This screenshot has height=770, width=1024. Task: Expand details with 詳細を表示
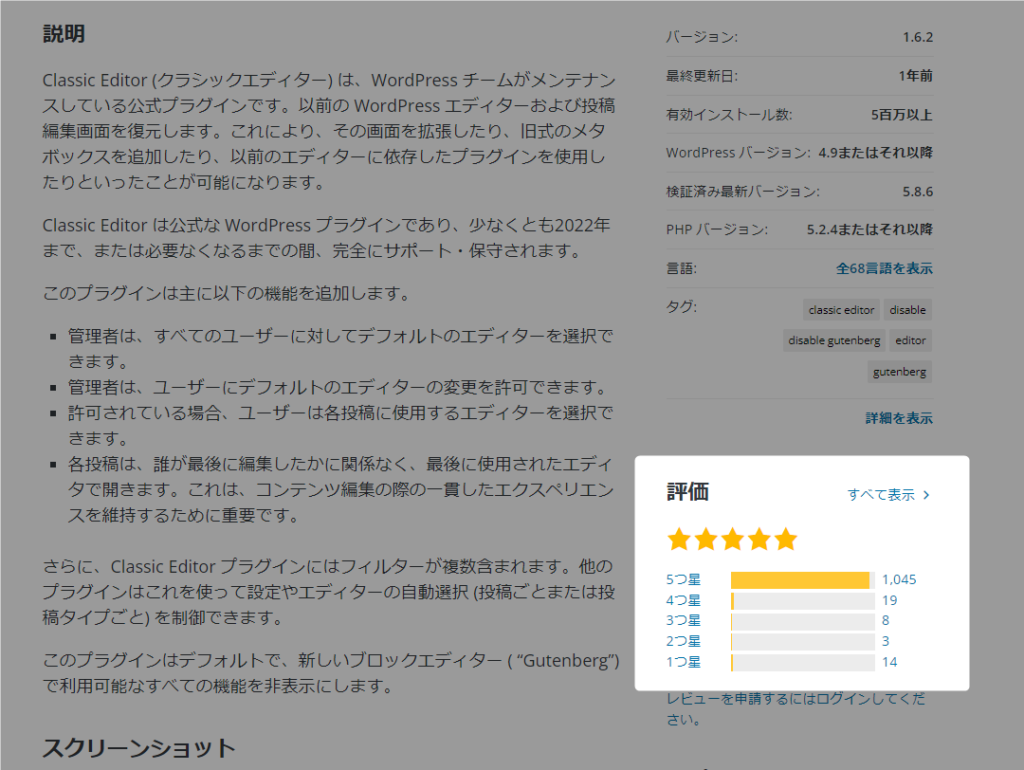(899, 418)
